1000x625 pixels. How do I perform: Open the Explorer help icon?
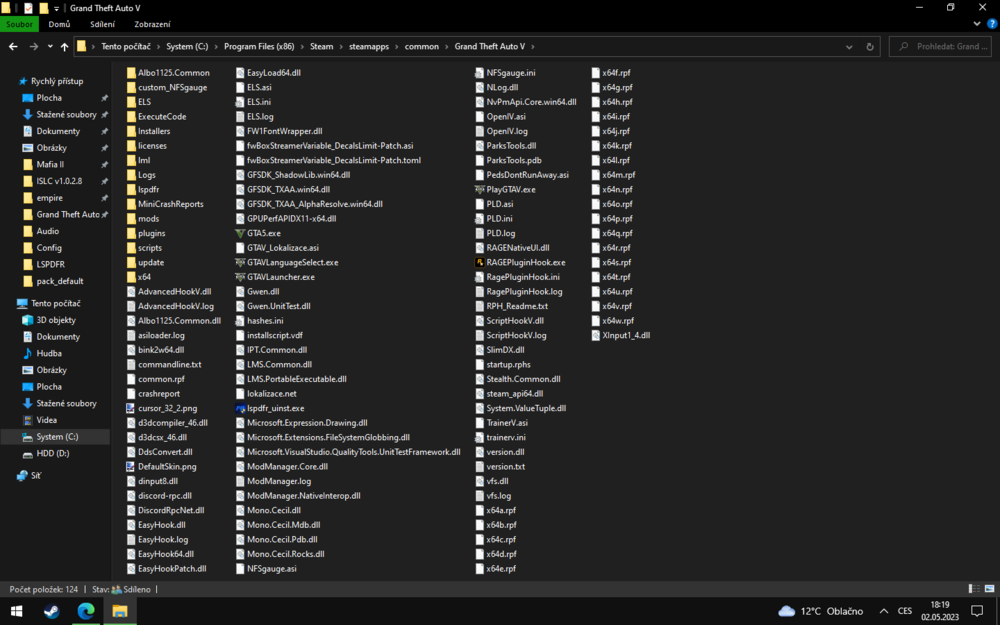[x=992, y=24]
